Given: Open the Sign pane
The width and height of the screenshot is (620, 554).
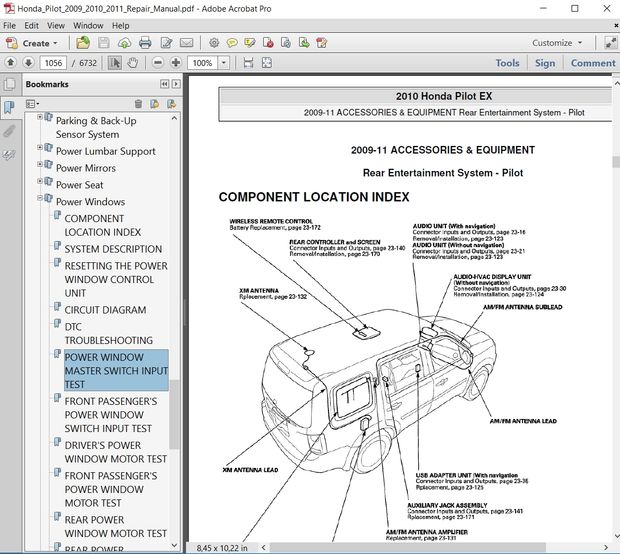Looking at the screenshot, I should 545,63.
